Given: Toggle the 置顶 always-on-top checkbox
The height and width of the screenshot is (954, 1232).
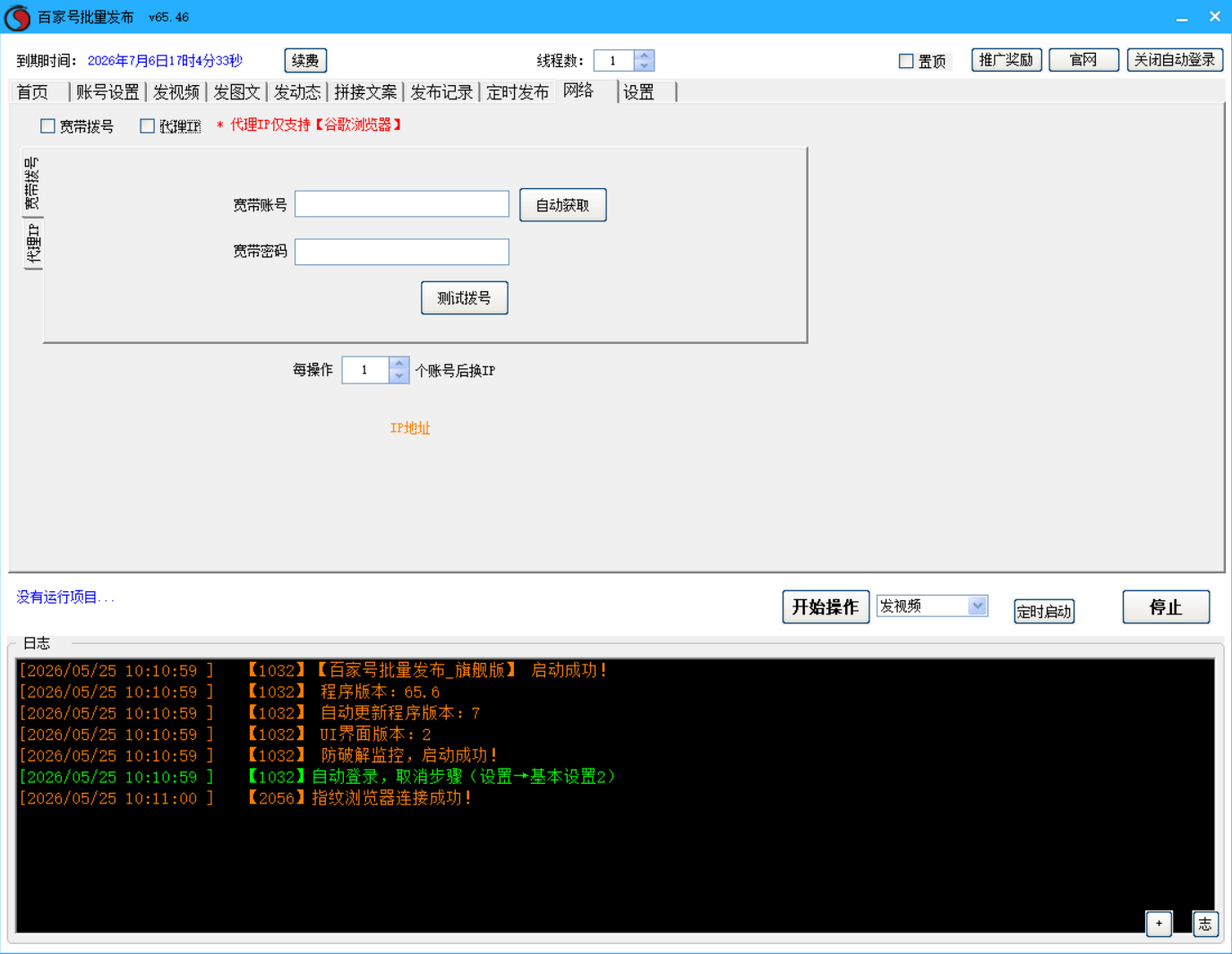Looking at the screenshot, I should 906,61.
